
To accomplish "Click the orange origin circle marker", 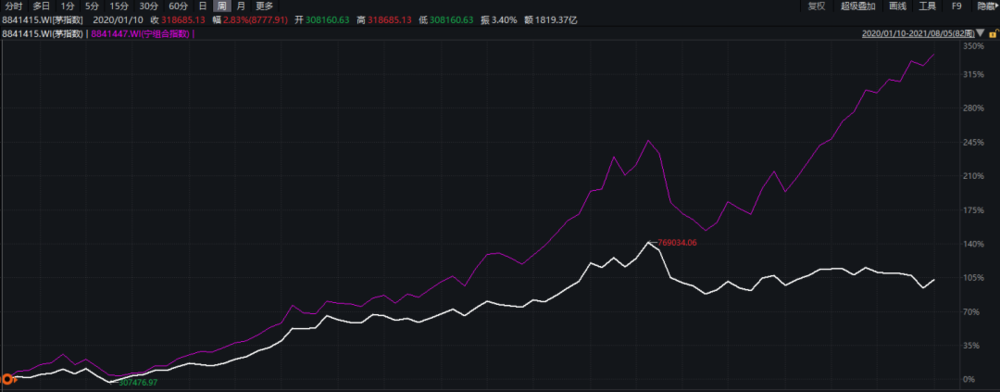I will pyautogui.click(x=6, y=379).
